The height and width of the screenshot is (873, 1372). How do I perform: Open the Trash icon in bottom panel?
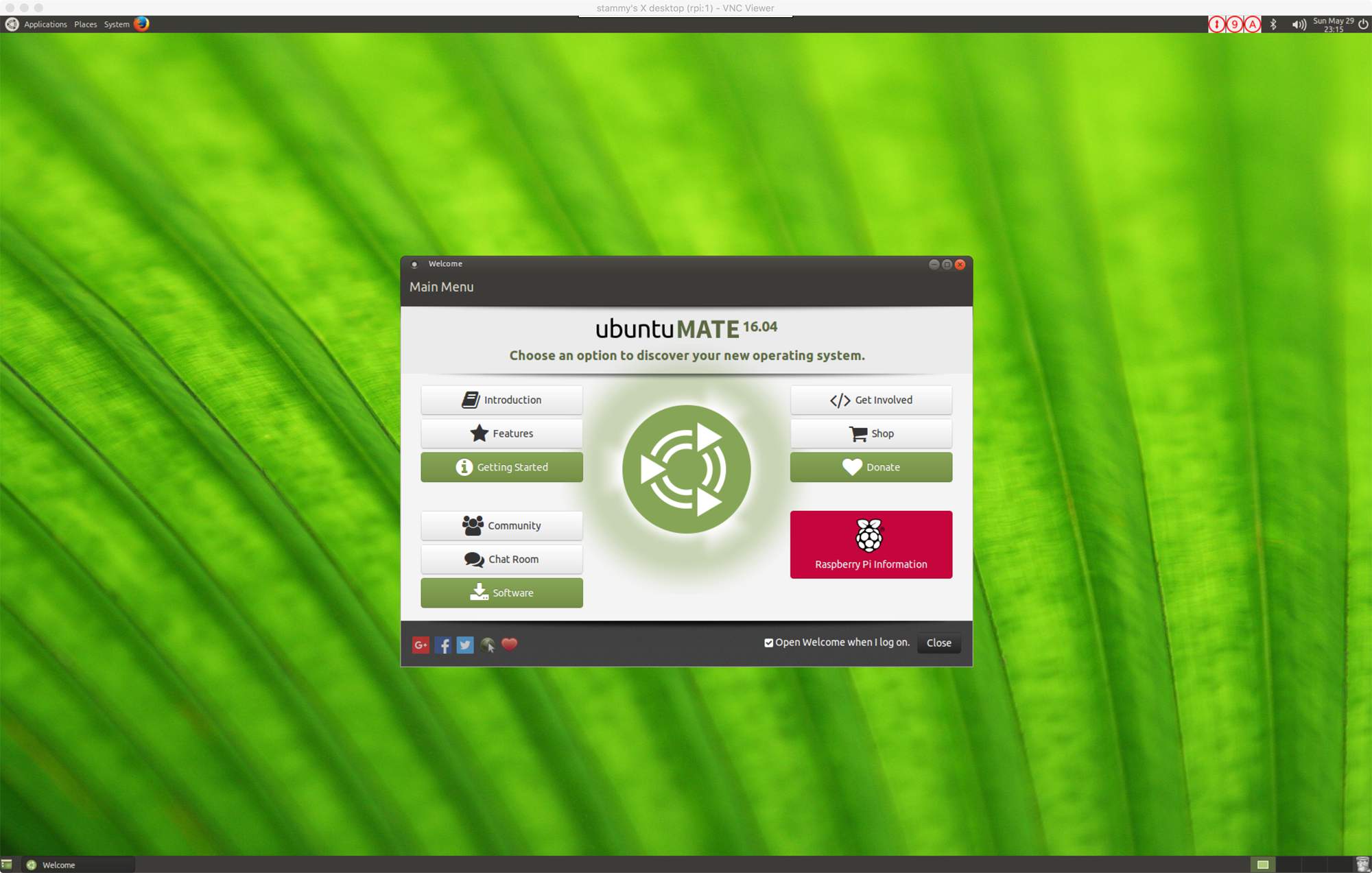pyautogui.click(x=1362, y=865)
